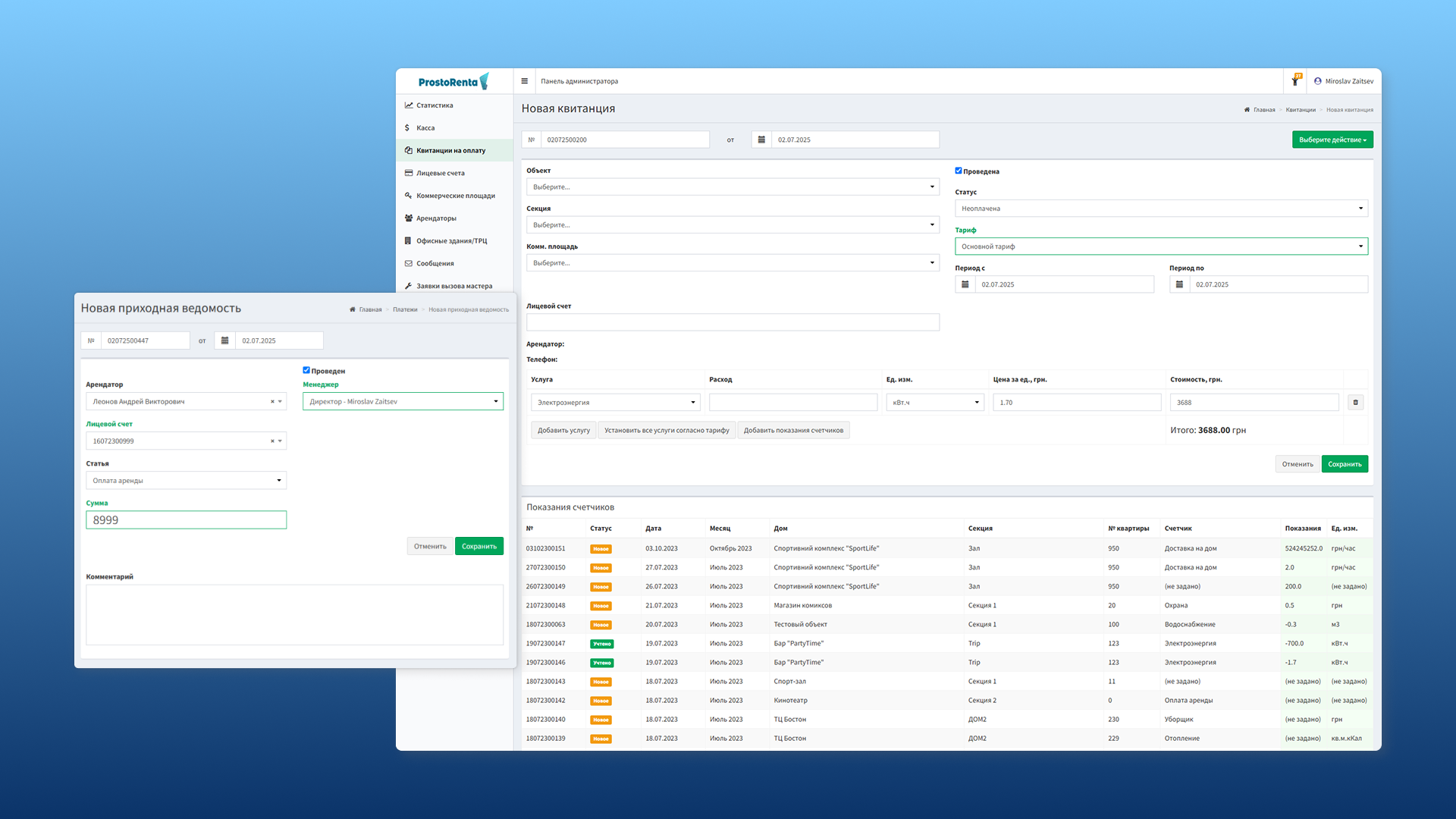Viewport: 1456px width, 819px height.
Task: Open the Объект selection dropdown
Action: [x=732, y=187]
